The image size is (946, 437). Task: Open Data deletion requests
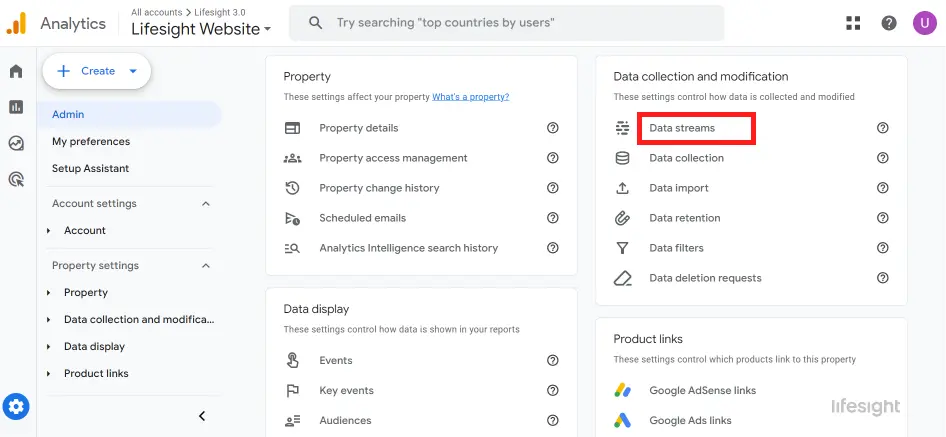(x=705, y=278)
